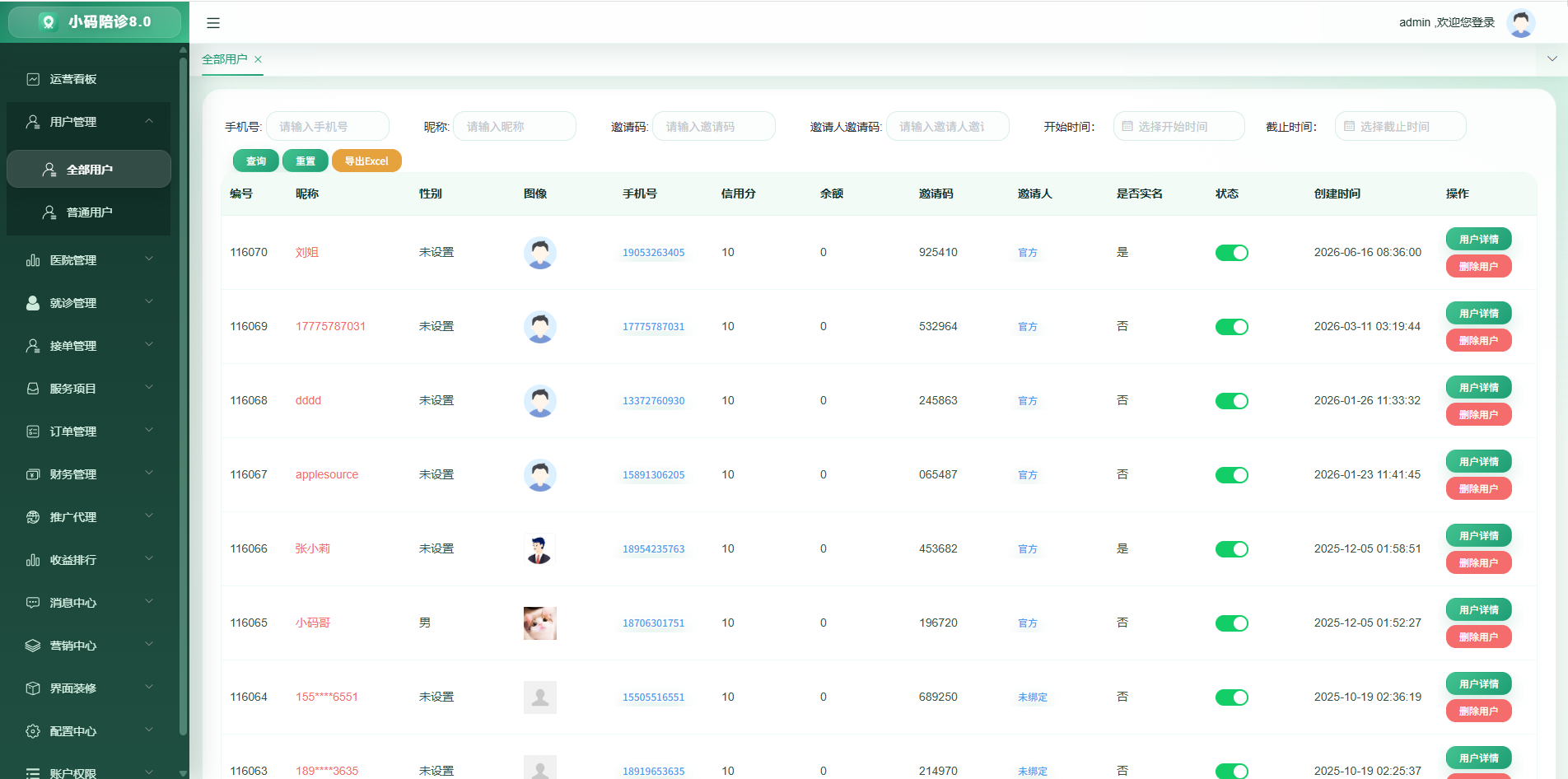Click the 配置中心 gear icon

click(x=33, y=731)
